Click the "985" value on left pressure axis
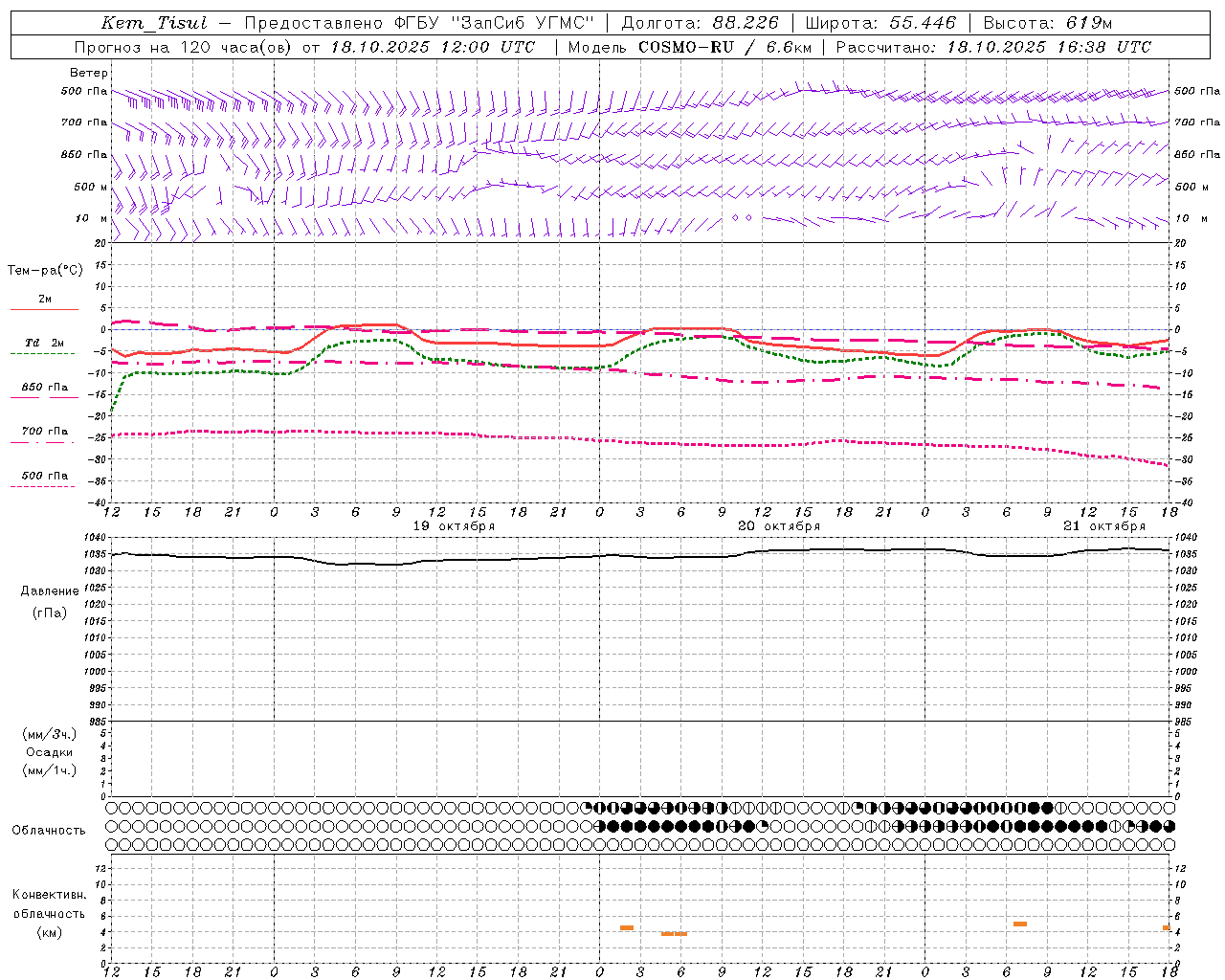Image resolution: width=1225 pixels, height=980 pixels. click(x=100, y=722)
